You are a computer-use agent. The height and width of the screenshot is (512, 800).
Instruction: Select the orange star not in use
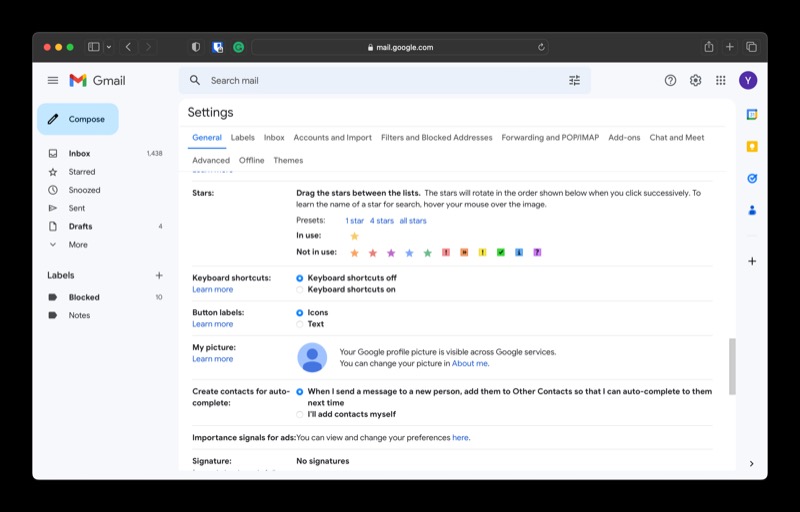[x=355, y=253]
